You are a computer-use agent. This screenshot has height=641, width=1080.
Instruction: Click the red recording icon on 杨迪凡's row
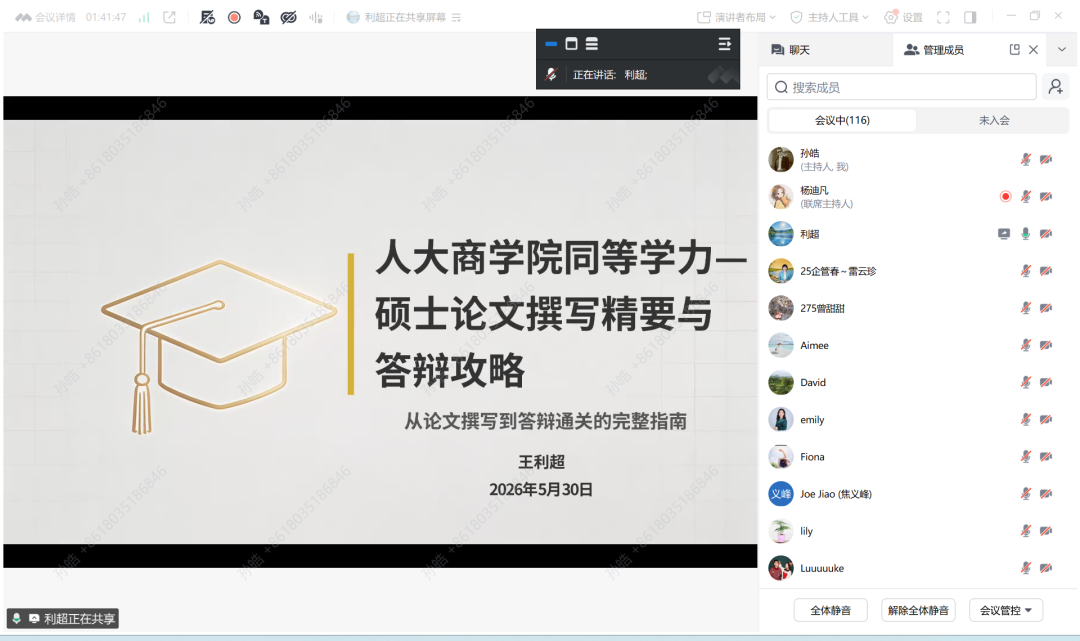click(x=1006, y=197)
